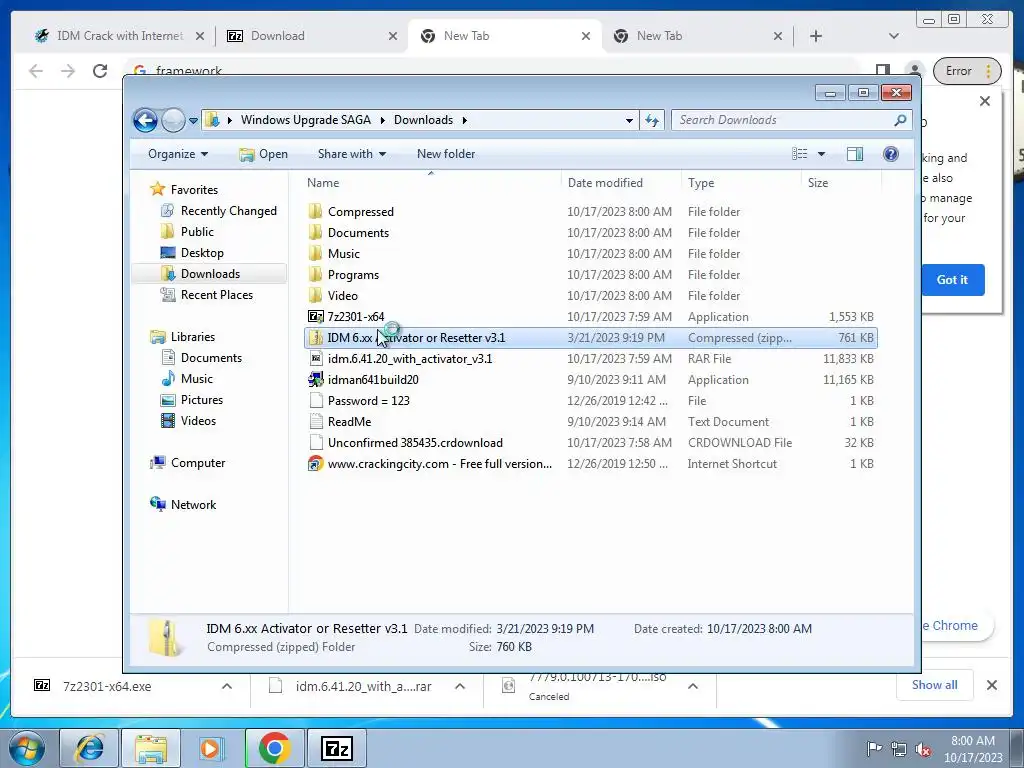Sort by Date modified column
This screenshot has height=768, width=1024.
click(x=620, y=183)
